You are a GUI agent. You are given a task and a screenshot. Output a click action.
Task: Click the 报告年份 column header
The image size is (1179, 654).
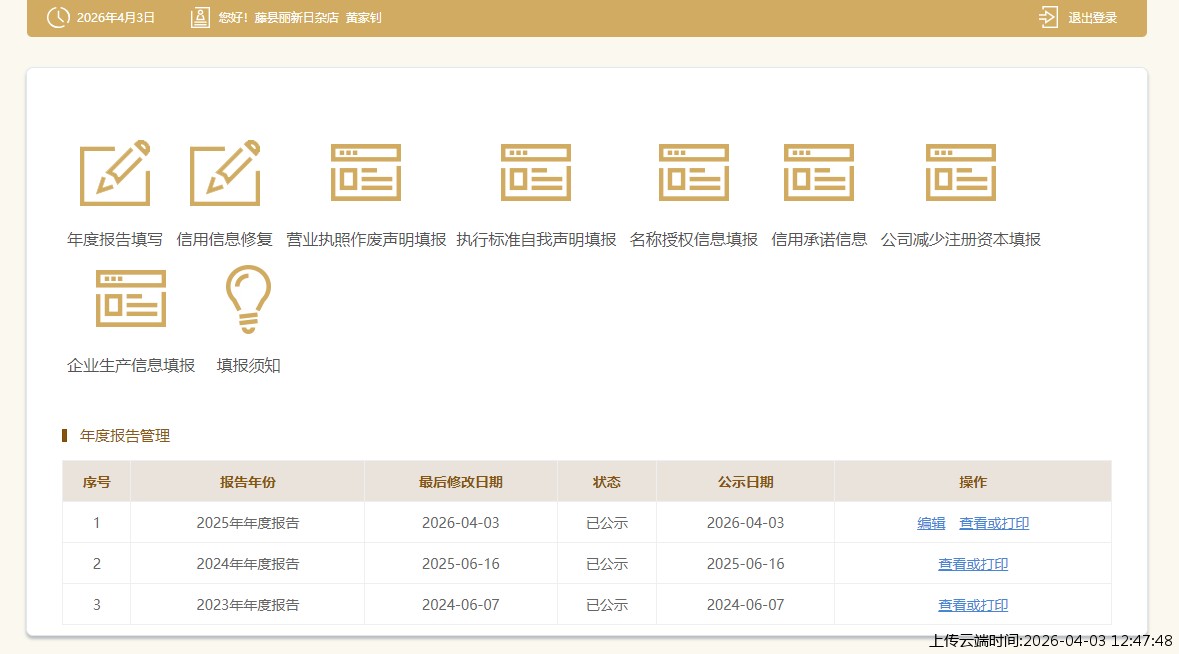[x=247, y=482]
